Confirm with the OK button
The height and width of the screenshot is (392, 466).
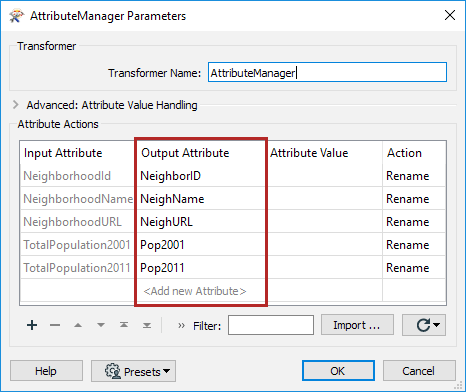(x=338, y=371)
